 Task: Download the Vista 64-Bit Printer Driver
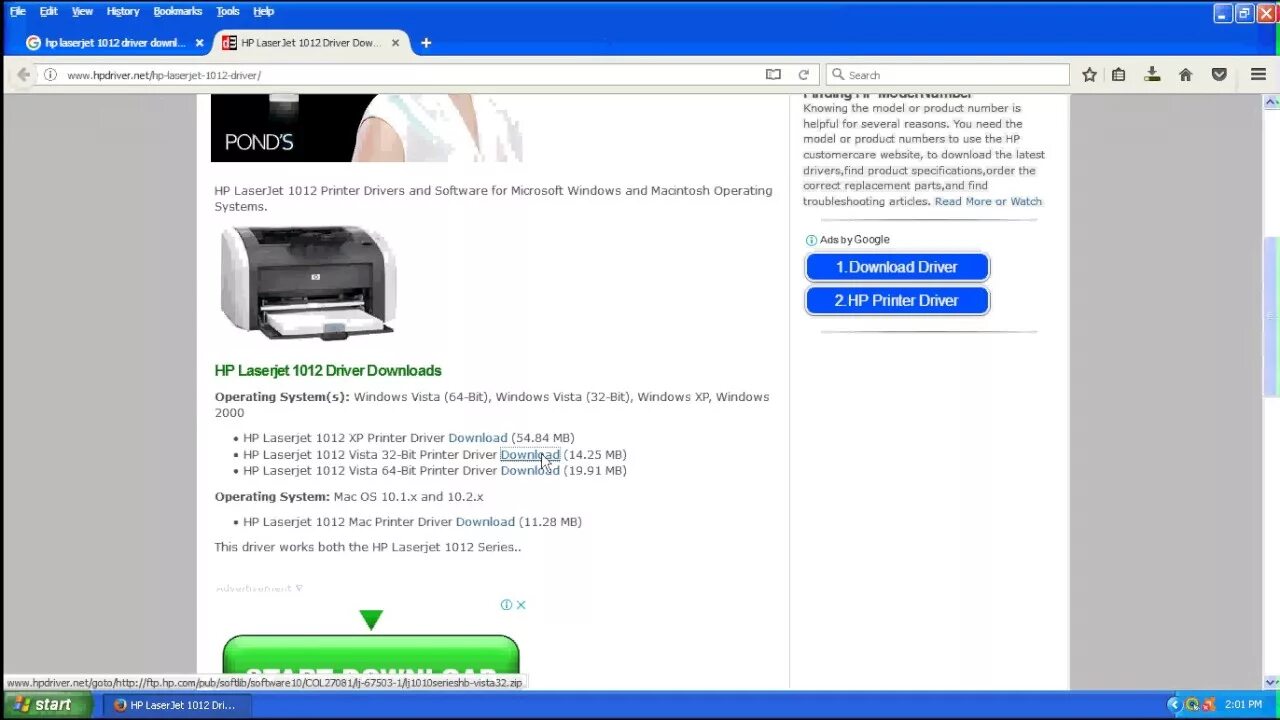(x=530, y=470)
